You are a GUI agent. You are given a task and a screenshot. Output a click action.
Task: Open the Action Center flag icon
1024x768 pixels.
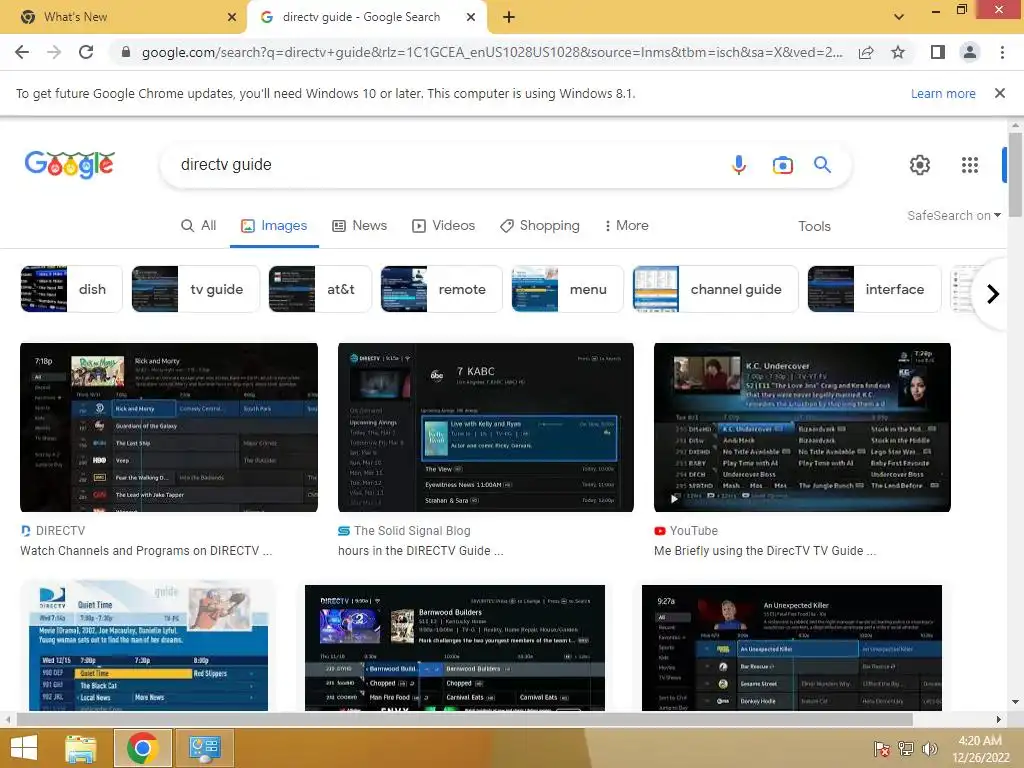[882, 749]
